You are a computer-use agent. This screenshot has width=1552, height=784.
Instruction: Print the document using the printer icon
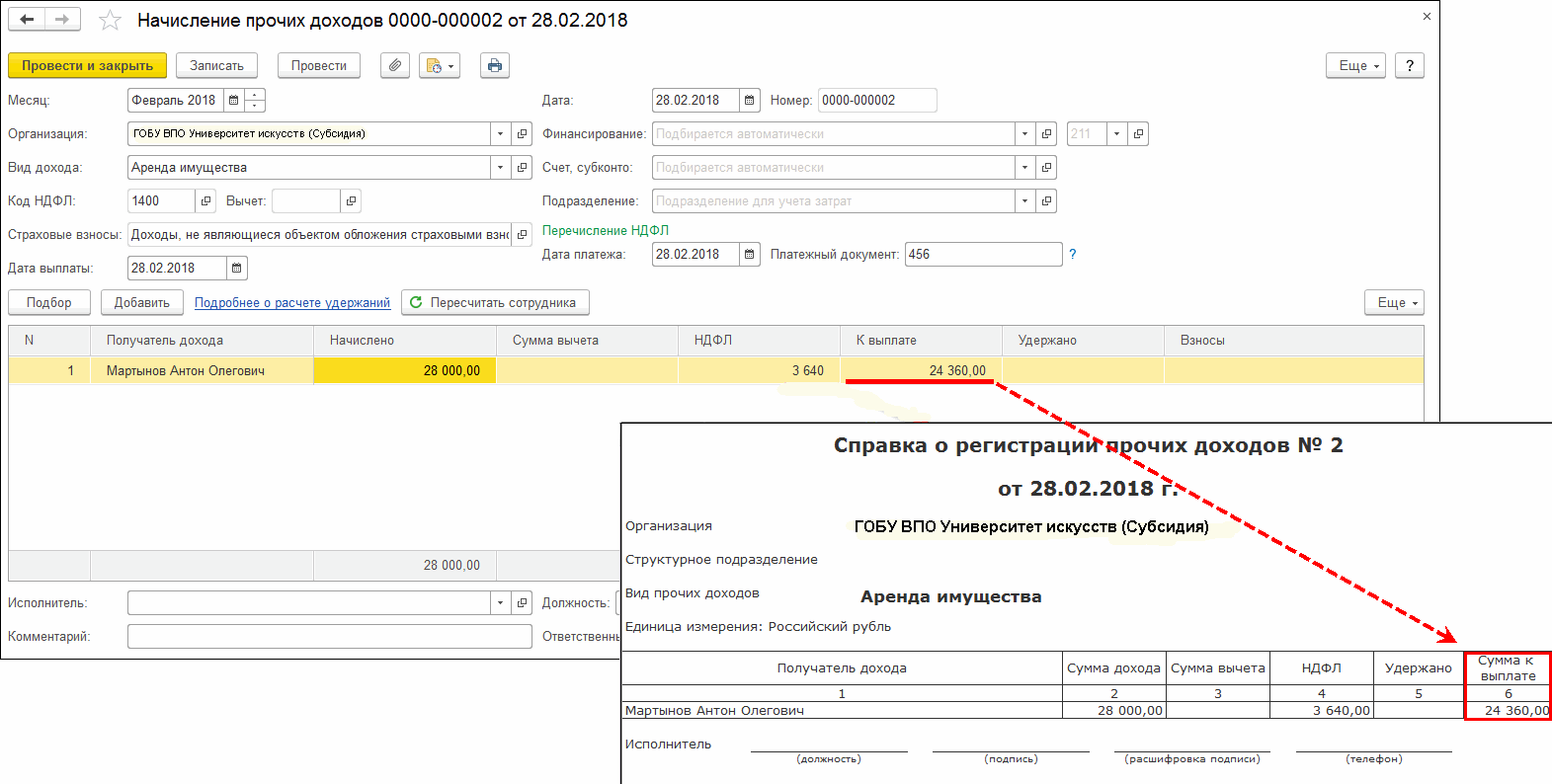[x=495, y=66]
